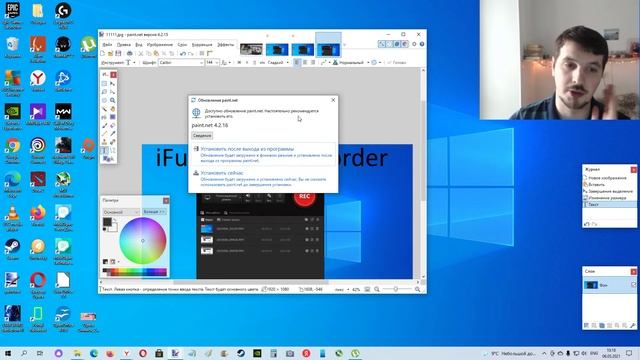Click the New image toolbar icon
Image resolution: width=640 pixels, height=360 pixels.
(x=102, y=53)
